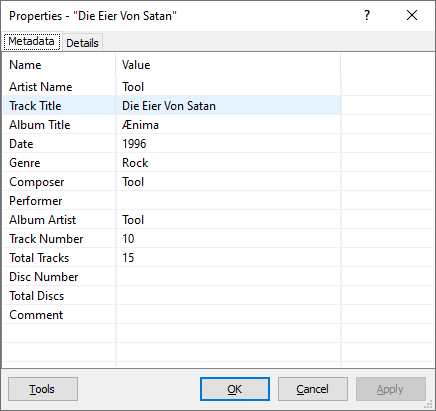Click the empty Performer value field

[228, 201]
